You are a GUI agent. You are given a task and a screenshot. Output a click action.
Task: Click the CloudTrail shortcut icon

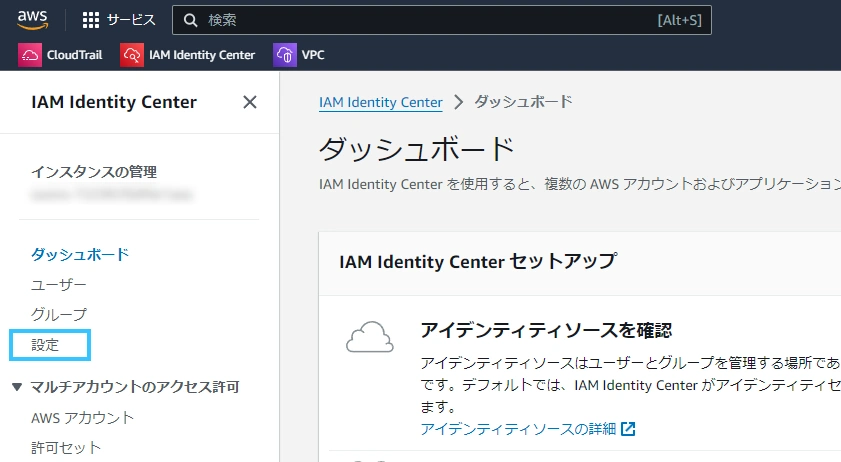(x=29, y=55)
